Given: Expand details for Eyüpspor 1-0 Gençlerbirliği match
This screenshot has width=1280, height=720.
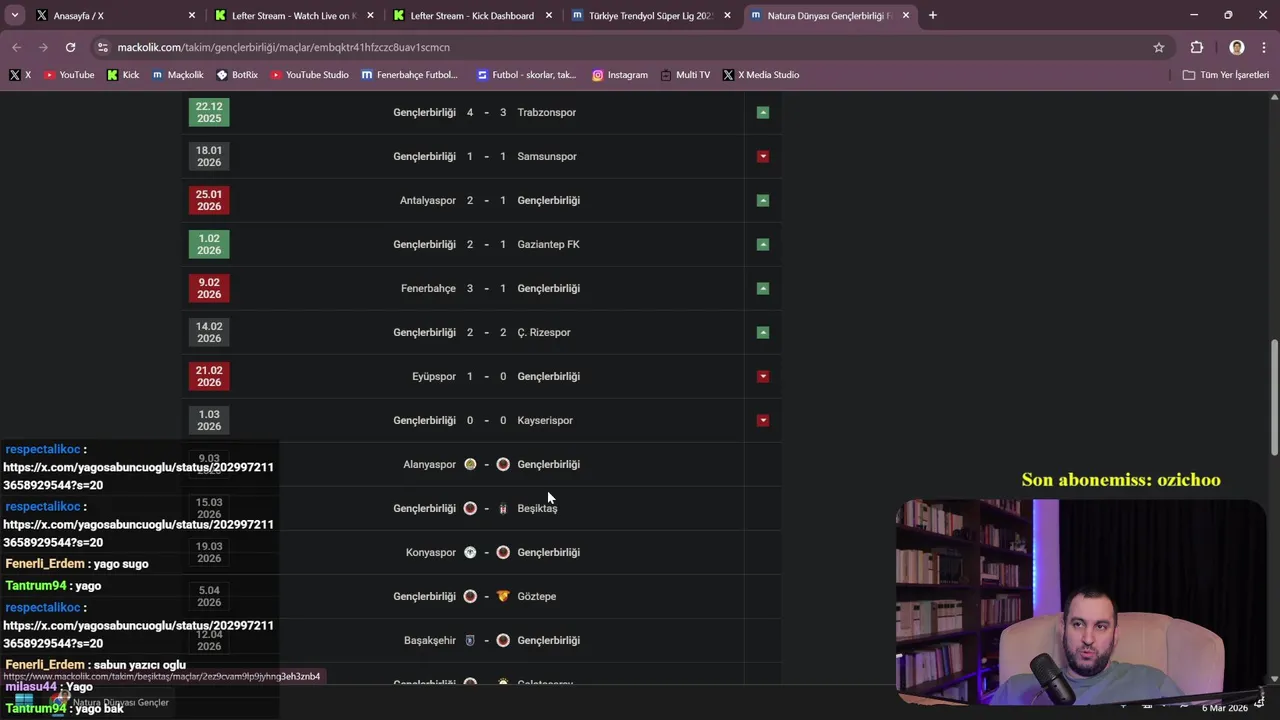Looking at the screenshot, I should click(763, 376).
